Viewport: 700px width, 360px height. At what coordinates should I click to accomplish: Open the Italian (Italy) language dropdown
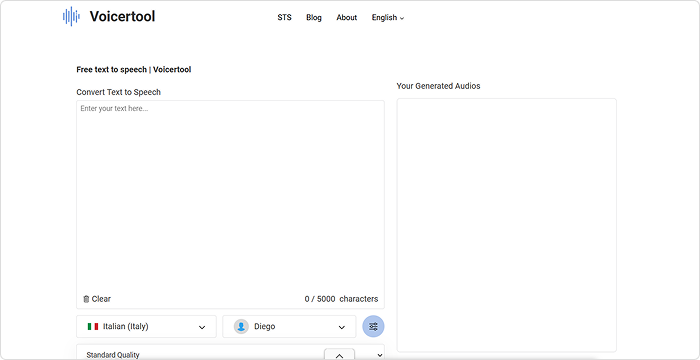(x=146, y=327)
